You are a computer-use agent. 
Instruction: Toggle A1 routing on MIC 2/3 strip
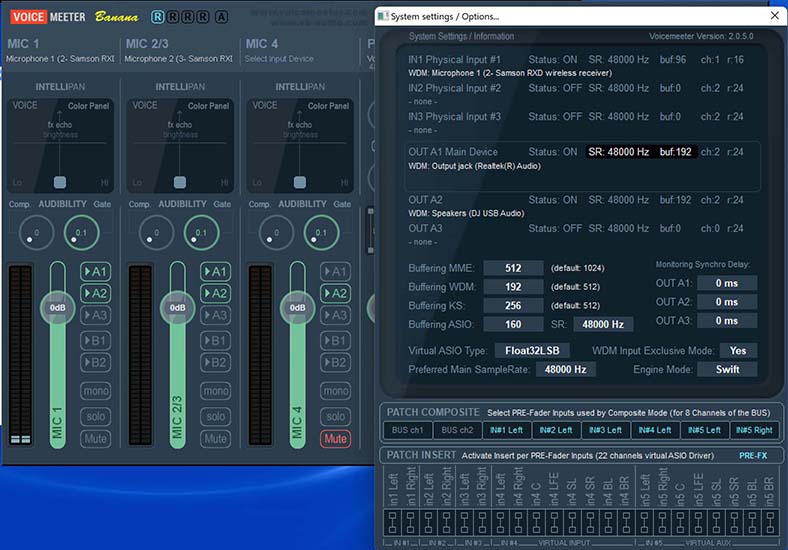(216, 272)
